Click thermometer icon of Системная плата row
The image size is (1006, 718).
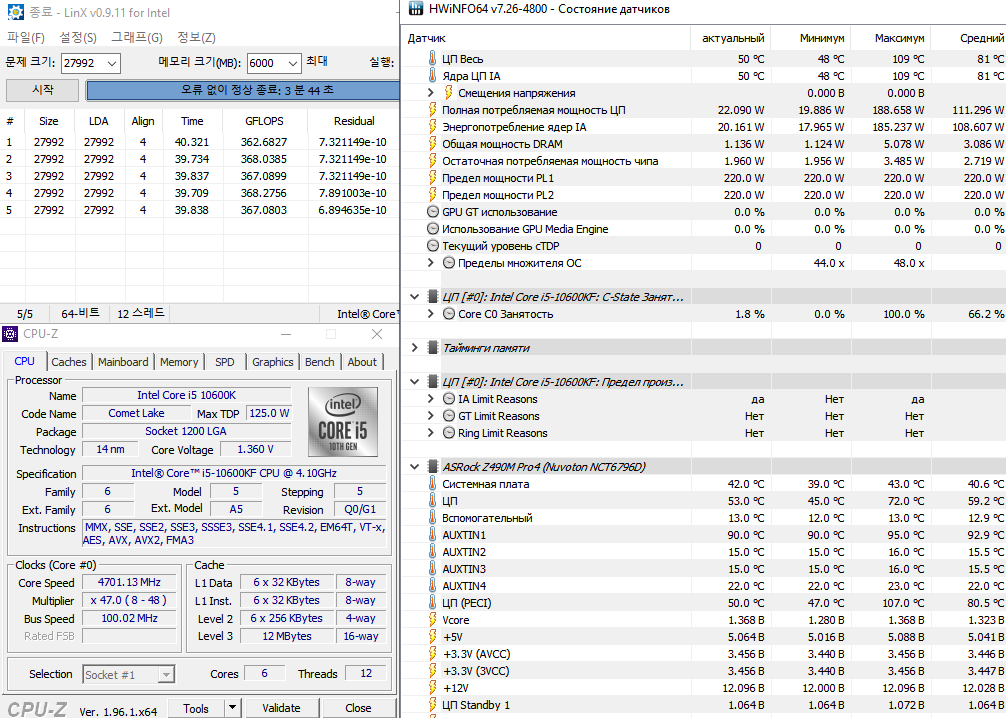coord(432,484)
